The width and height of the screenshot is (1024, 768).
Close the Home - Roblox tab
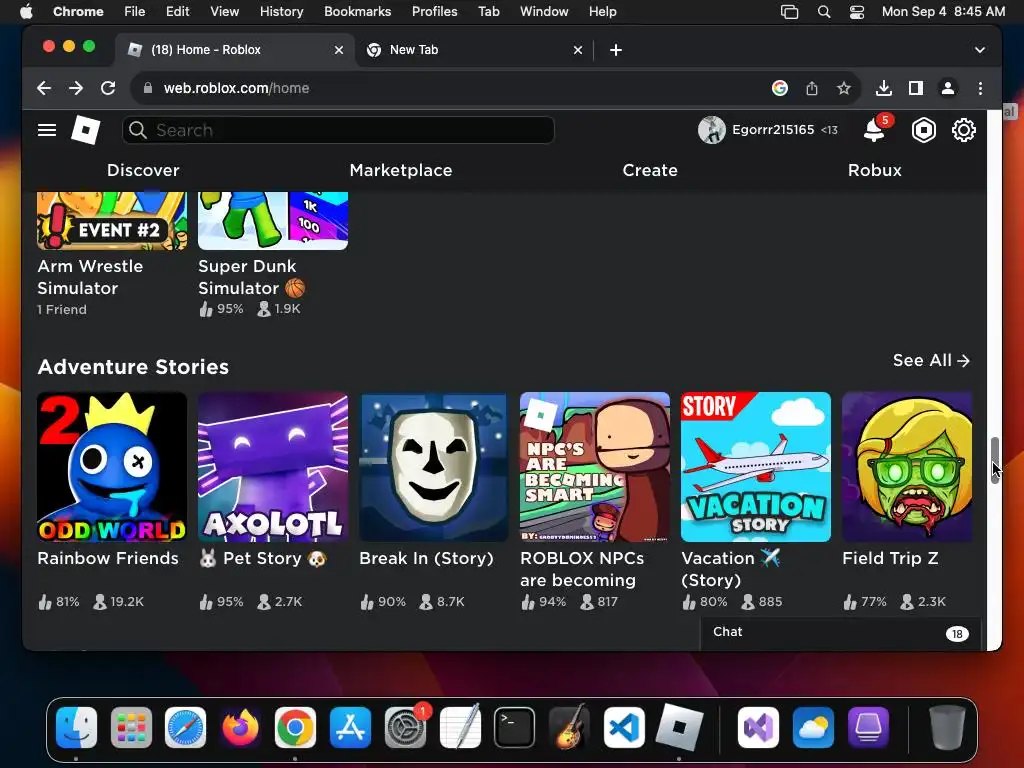point(338,50)
